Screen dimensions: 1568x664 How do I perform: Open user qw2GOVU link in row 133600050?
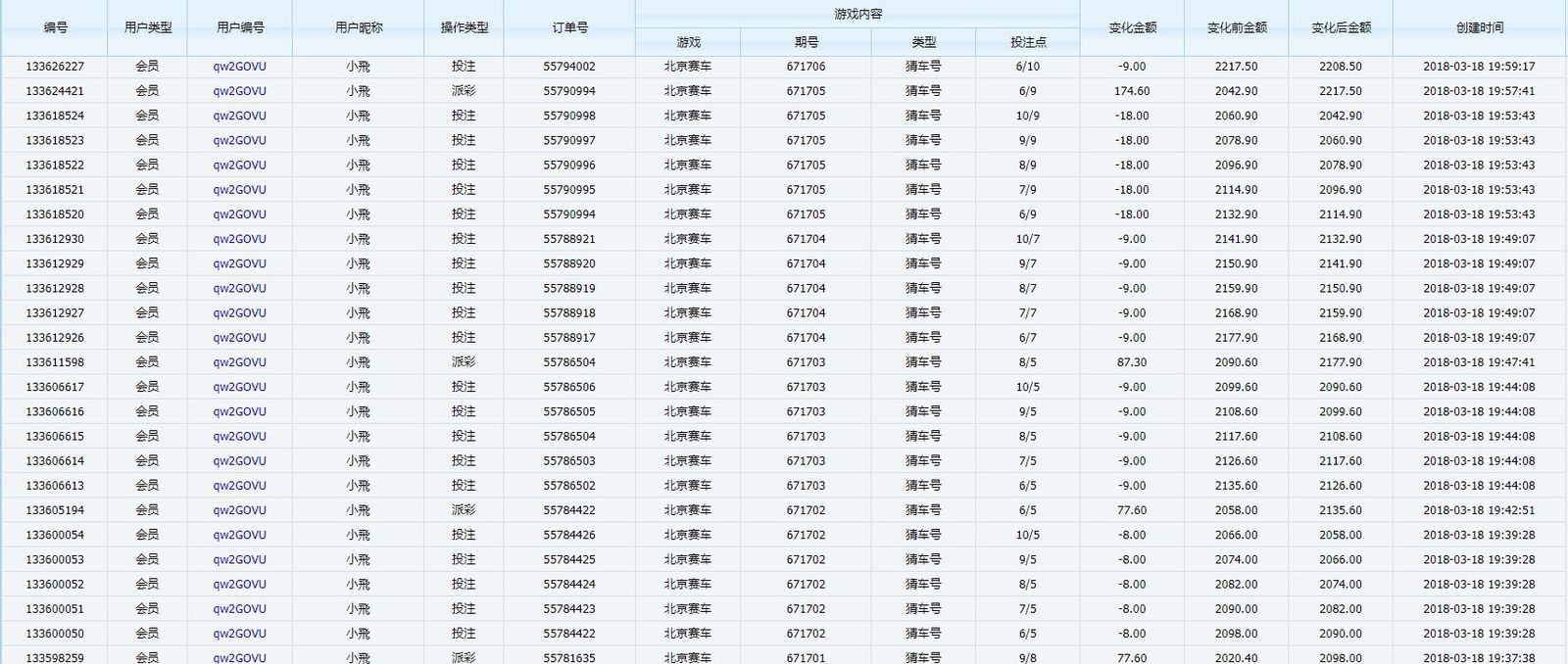click(x=239, y=634)
